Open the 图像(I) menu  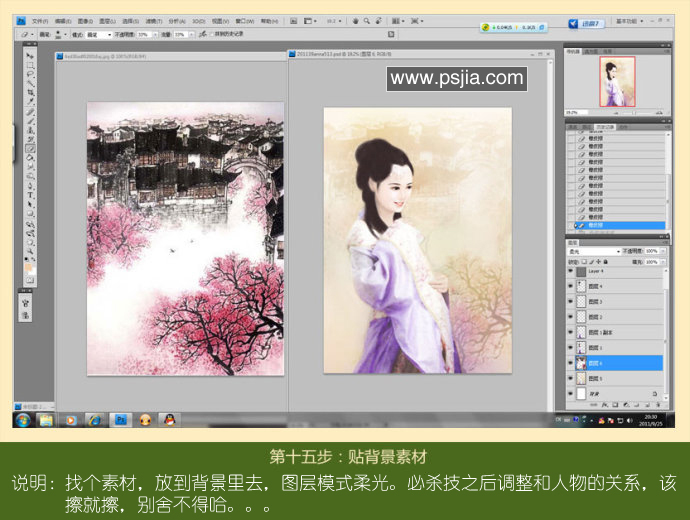(x=85, y=21)
